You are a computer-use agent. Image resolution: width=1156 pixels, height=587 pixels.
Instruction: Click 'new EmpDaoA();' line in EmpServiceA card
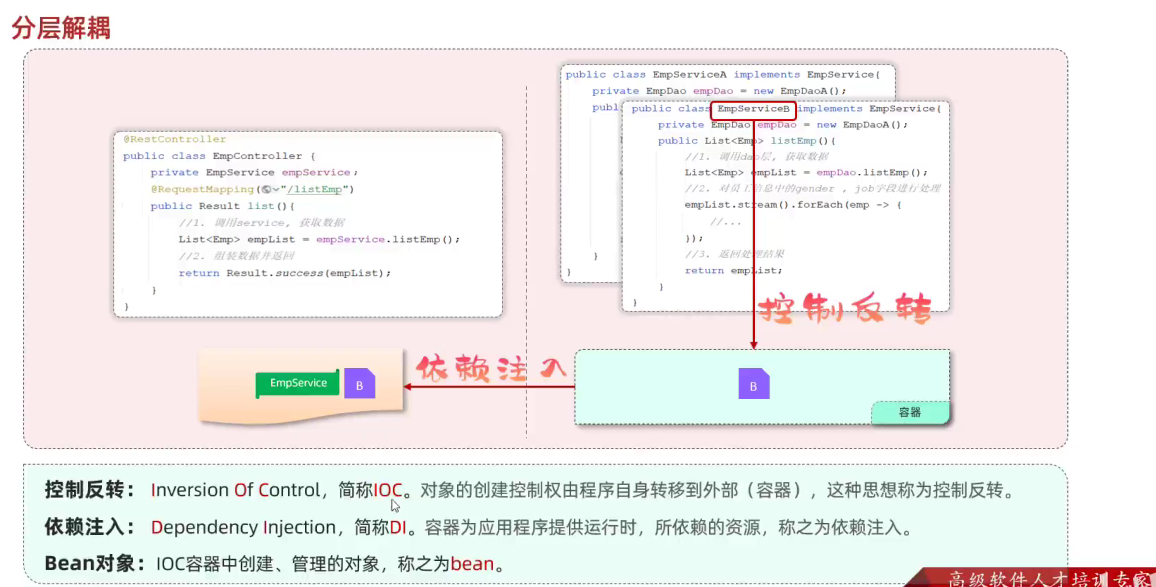(719, 91)
